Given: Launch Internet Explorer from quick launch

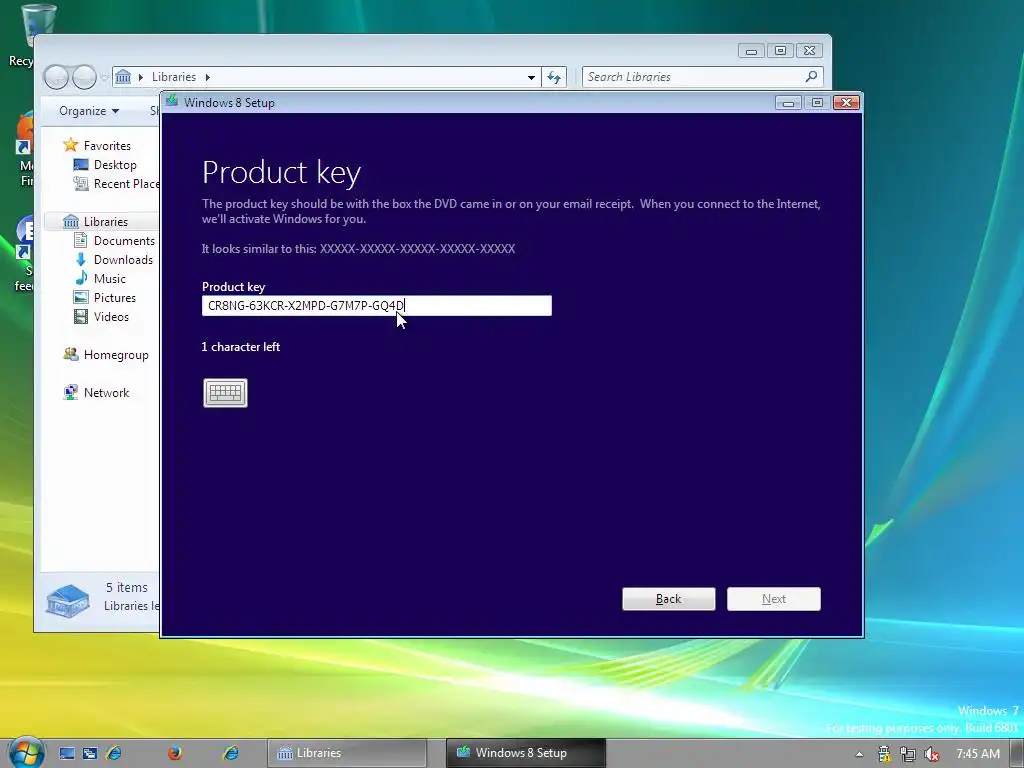Looking at the screenshot, I should (x=114, y=753).
